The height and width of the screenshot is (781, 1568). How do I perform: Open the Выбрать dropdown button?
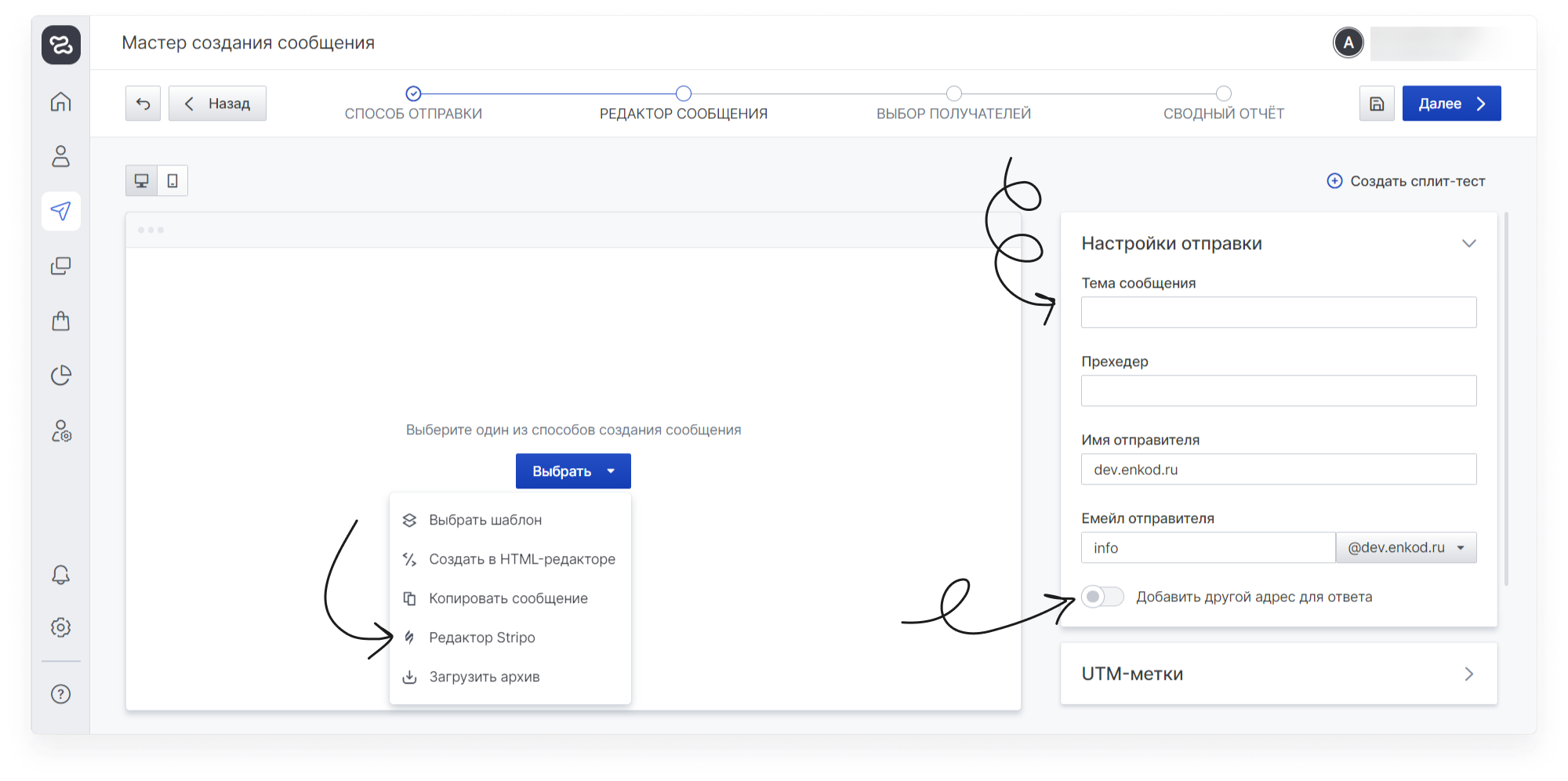pyautogui.click(x=573, y=471)
